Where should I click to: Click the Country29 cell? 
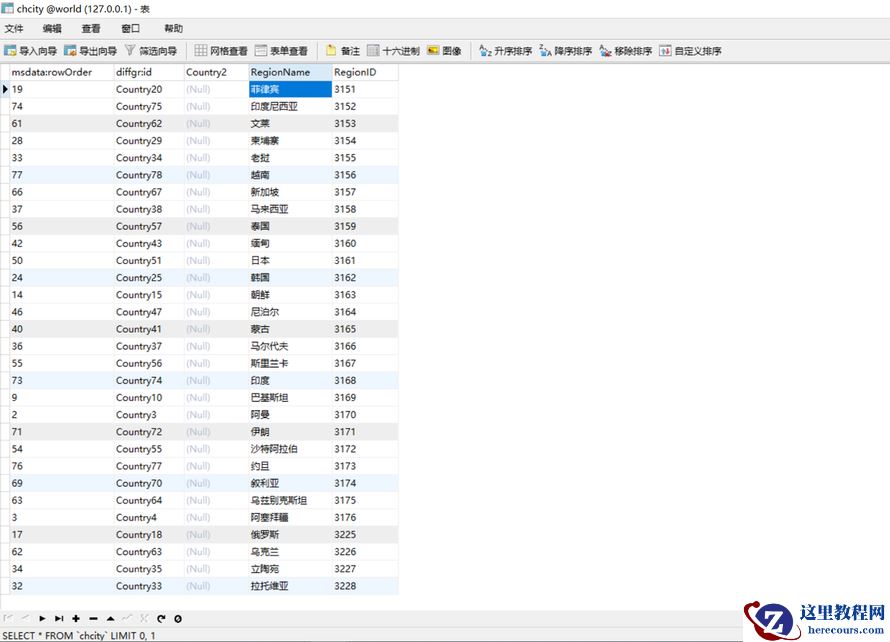point(149,140)
